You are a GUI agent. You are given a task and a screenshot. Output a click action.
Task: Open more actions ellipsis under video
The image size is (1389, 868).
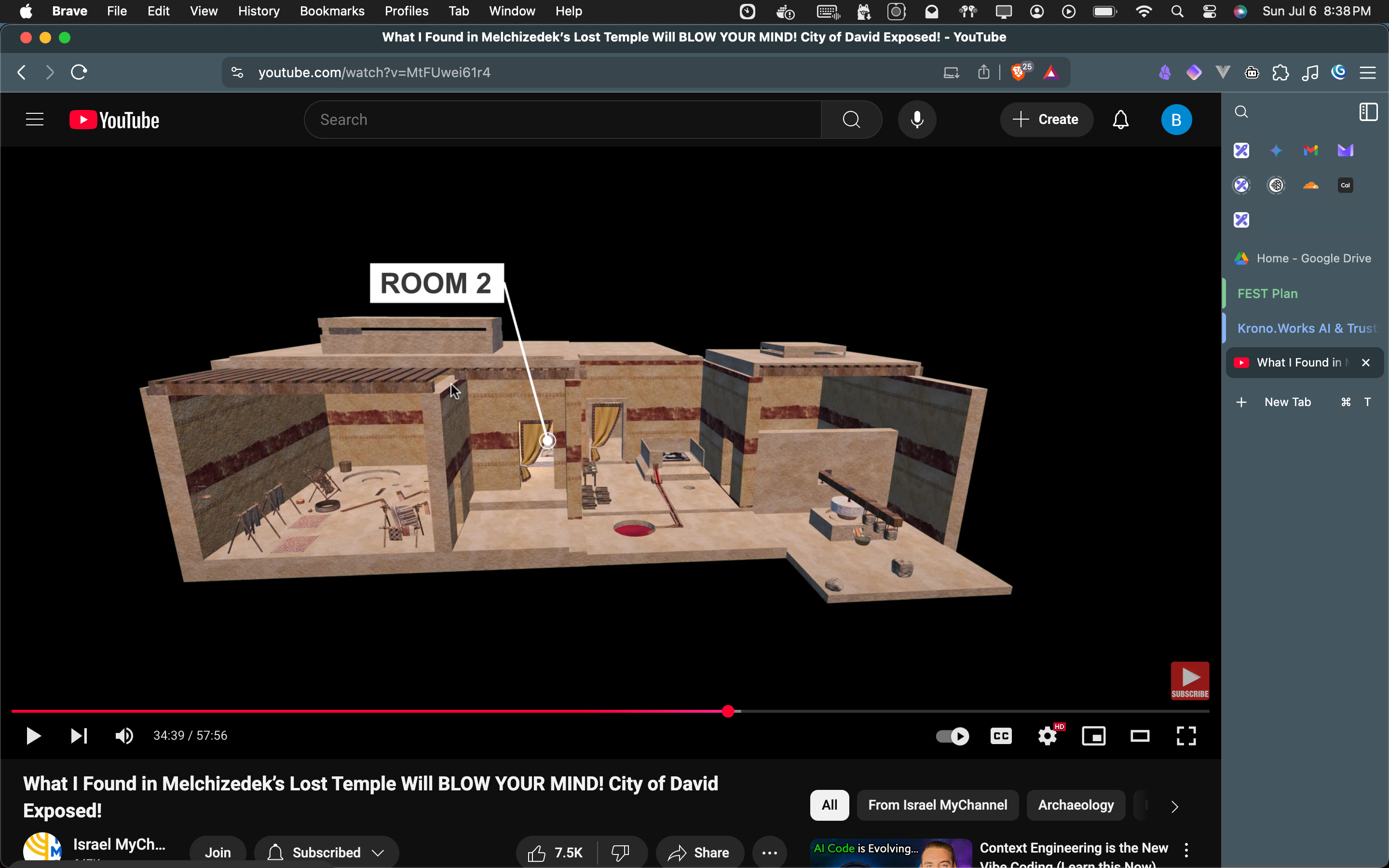[769, 853]
